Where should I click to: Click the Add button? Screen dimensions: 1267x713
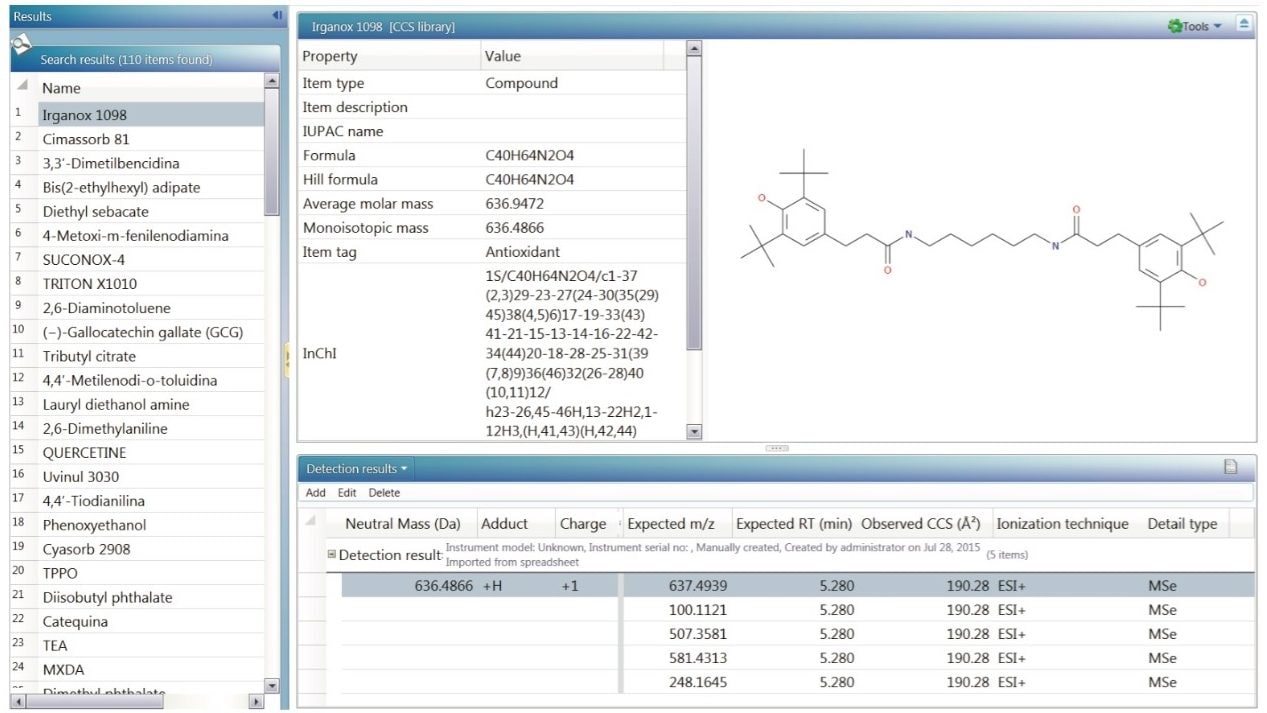pyautogui.click(x=316, y=493)
